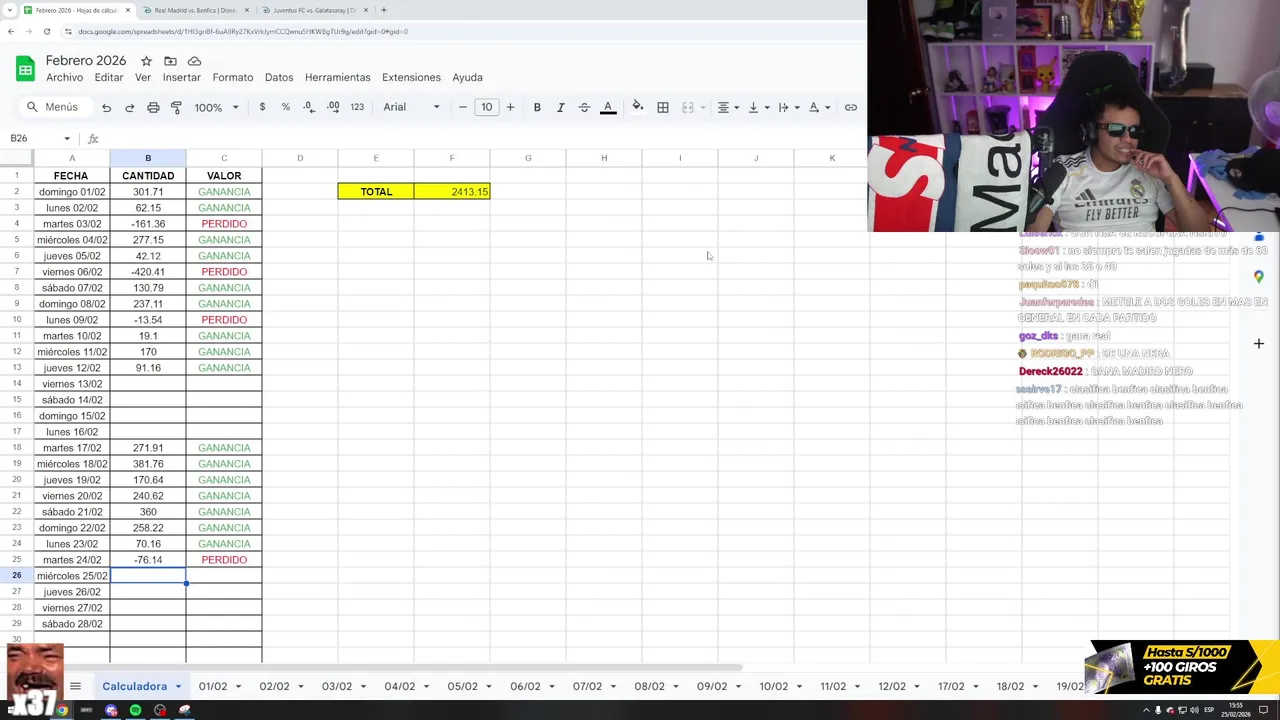Open Spotify from the taskbar
Viewport: 1280px width, 720px height.
coord(135,710)
